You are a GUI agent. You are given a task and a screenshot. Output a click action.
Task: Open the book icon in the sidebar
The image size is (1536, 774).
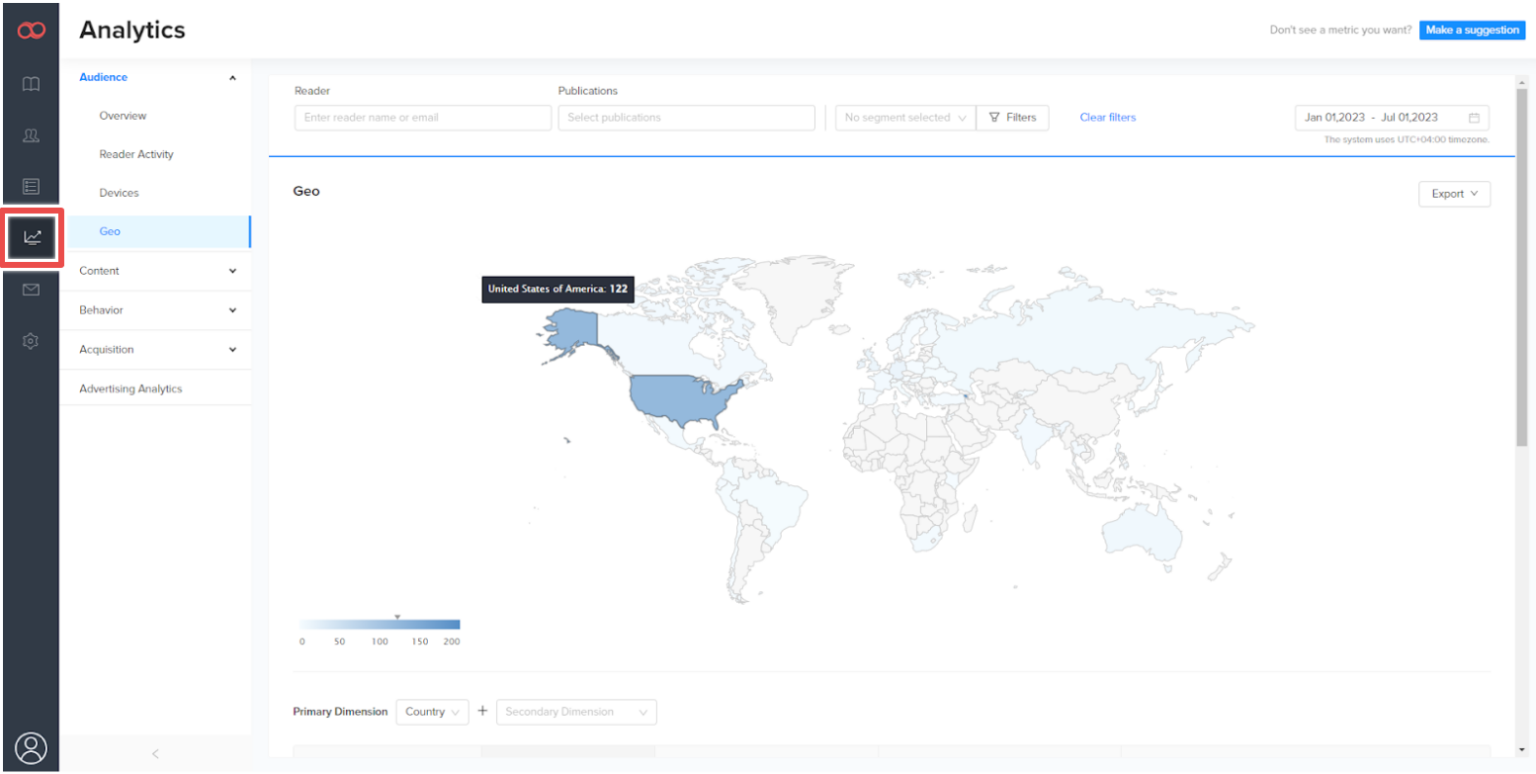[31, 84]
